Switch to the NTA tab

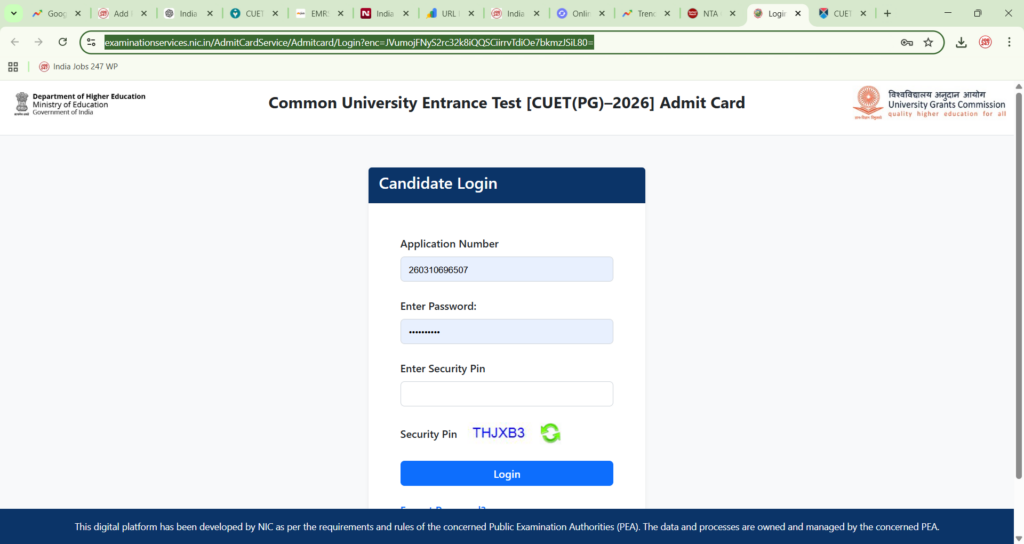coord(711,14)
